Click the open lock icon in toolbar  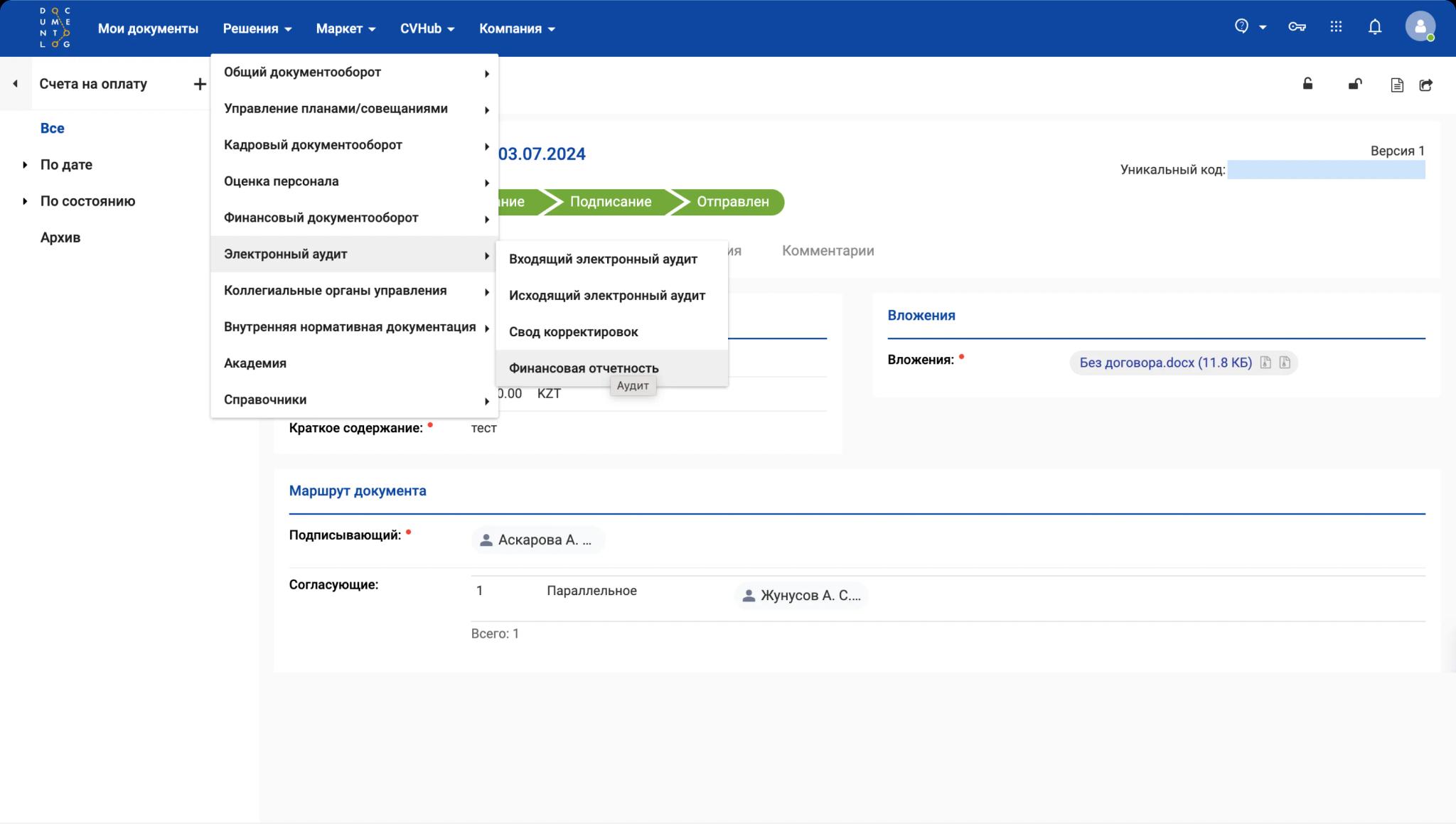[x=1355, y=84]
